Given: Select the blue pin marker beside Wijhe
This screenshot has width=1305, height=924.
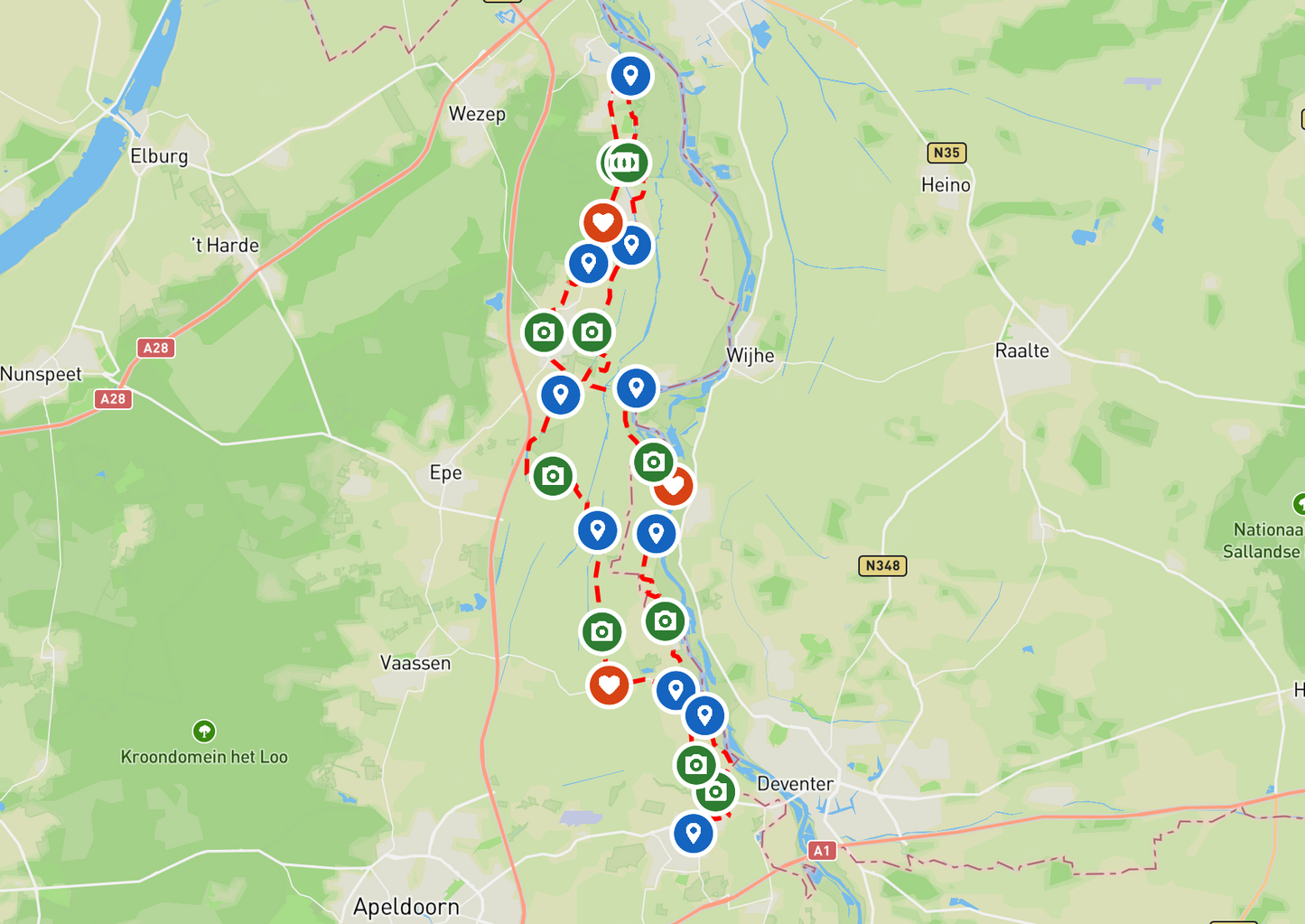Looking at the screenshot, I should coord(636,388).
